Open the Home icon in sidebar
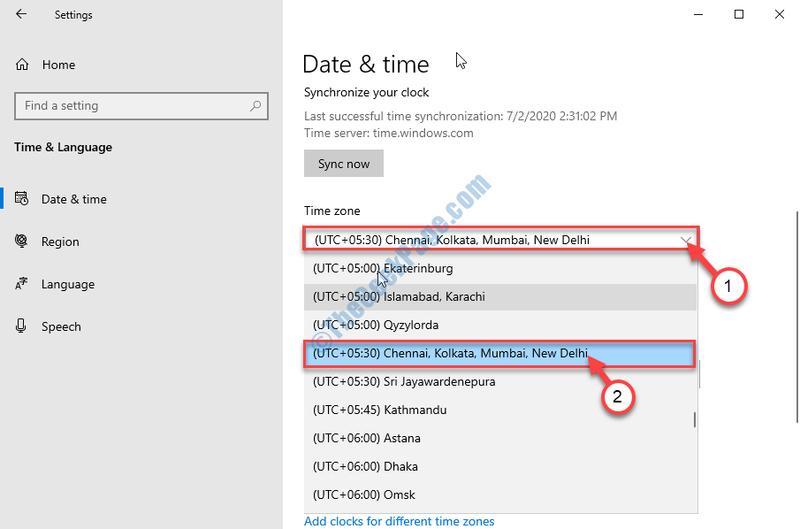 22,64
